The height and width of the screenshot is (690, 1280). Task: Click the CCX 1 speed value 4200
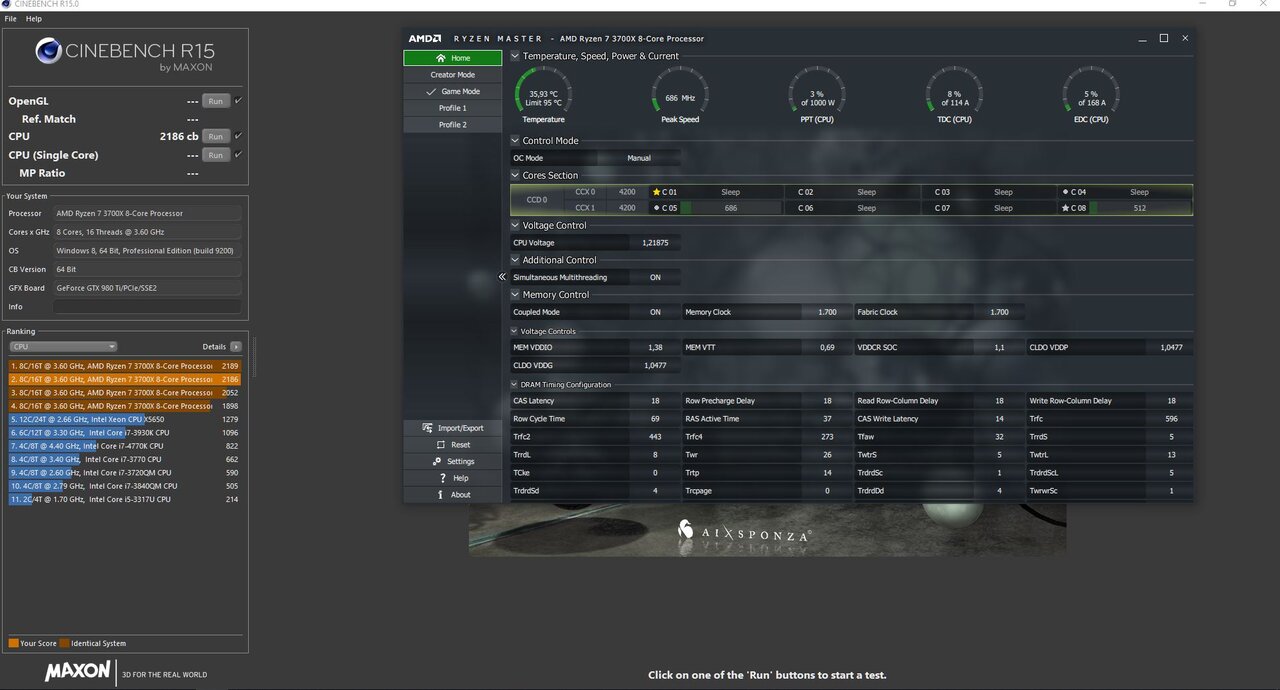point(627,208)
